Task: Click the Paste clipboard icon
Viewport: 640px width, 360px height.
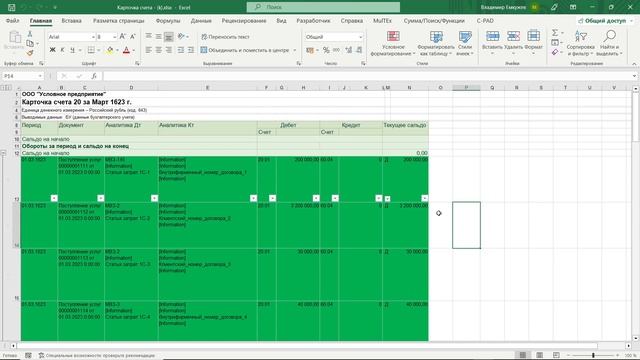Action: (x=15, y=38)
